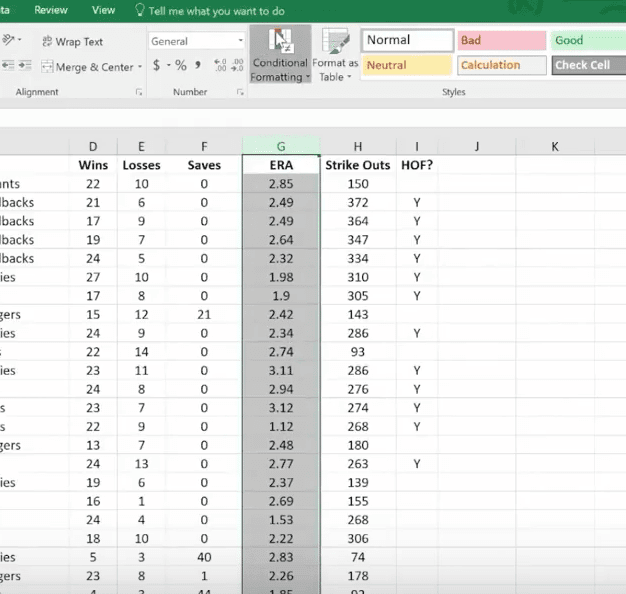Image resolution: width=626 pixels, height=594 pixels.
Task: Toggle Wrap Text for selected cells
Action: 73,42
